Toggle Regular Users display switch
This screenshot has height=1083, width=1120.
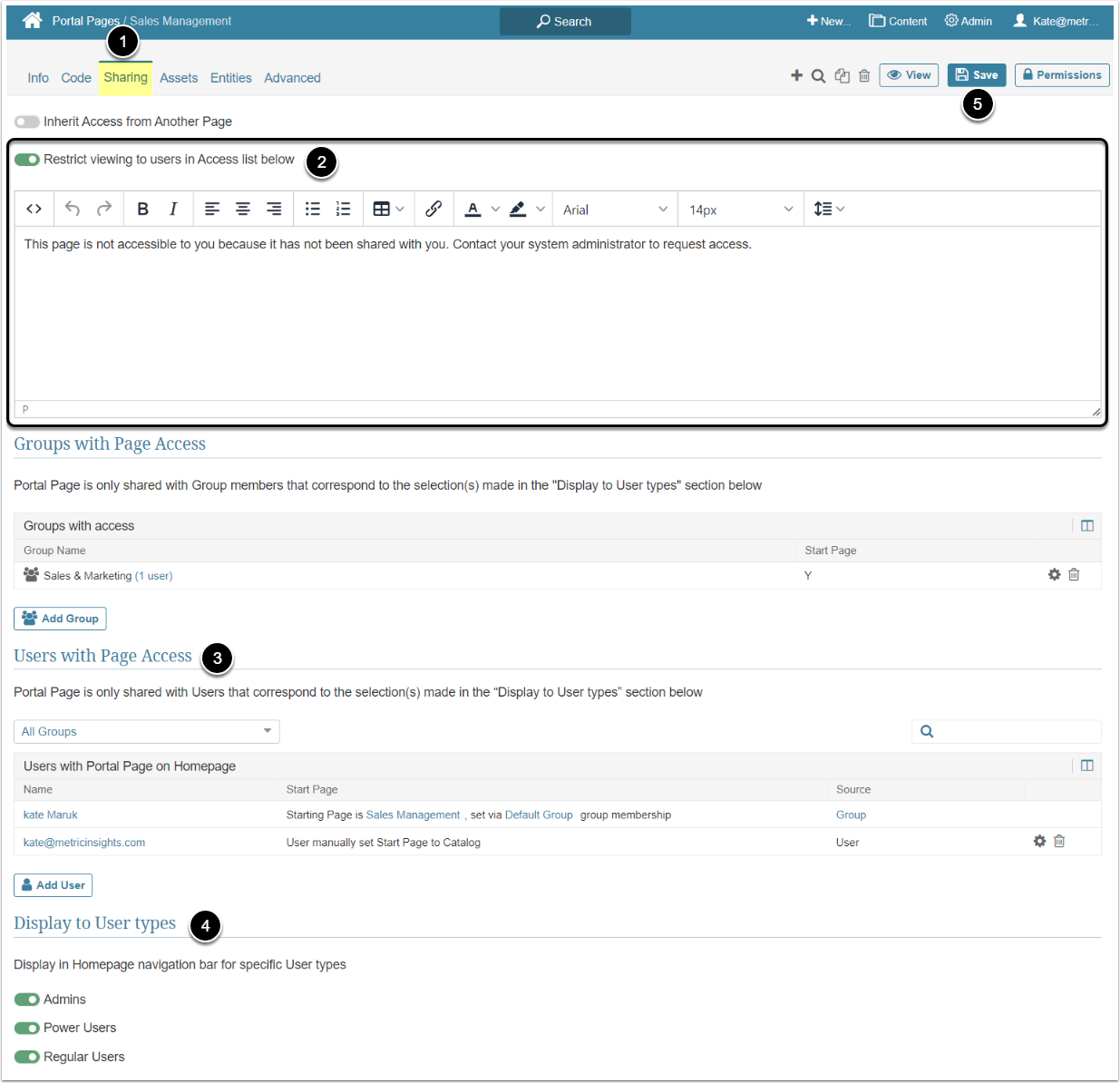tap(27, 1058)
